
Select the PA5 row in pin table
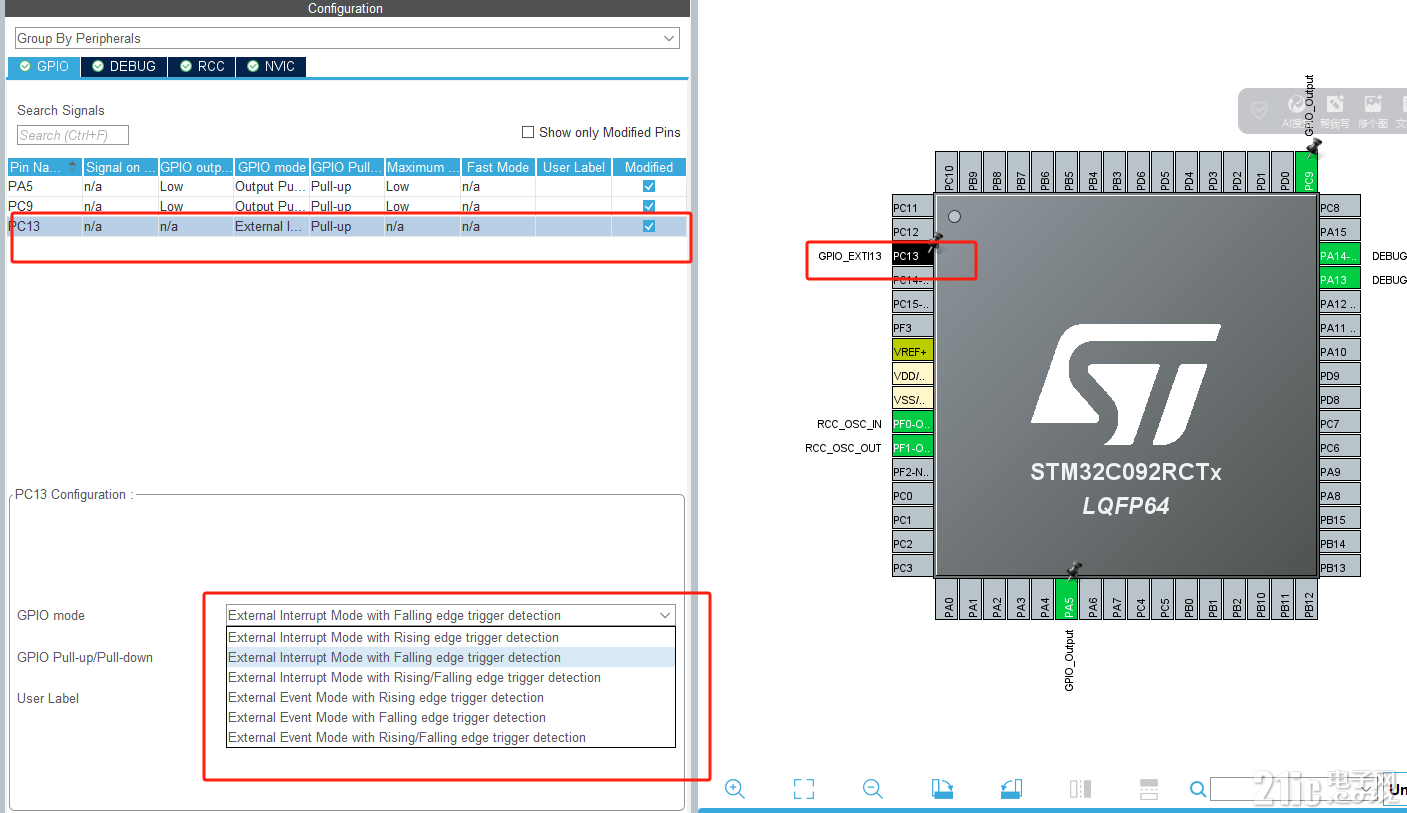point(347,186)
